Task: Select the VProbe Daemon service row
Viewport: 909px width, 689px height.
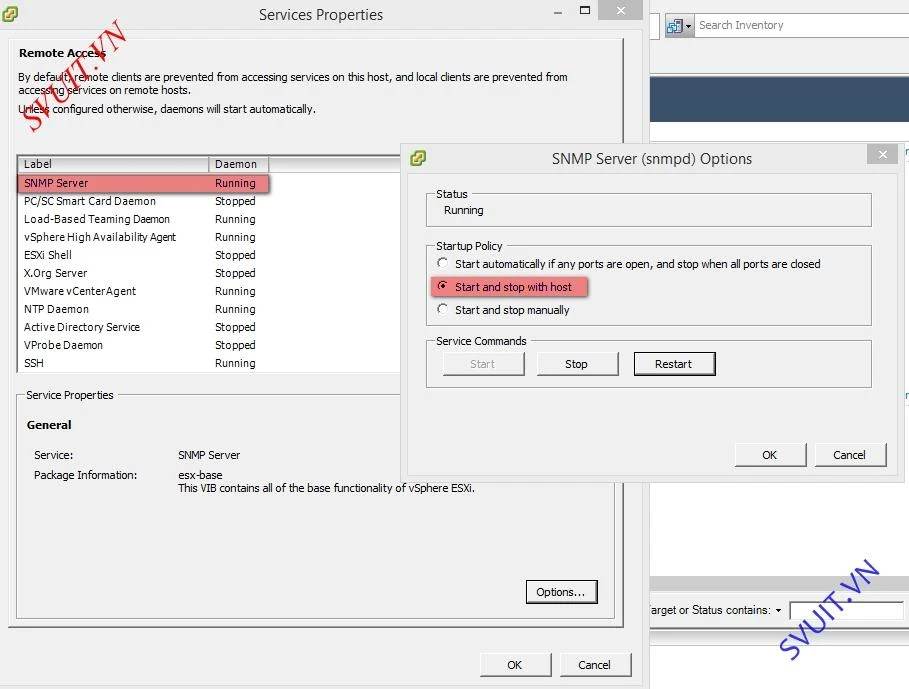Action: pyautogui.click(x=144, y=345)
